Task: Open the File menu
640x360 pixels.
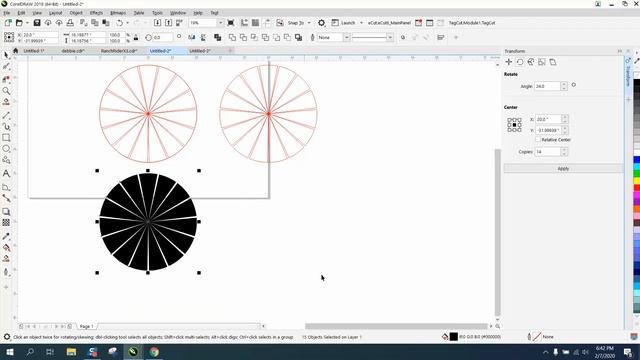Action: pyautogui.click(x=7, y=13)
